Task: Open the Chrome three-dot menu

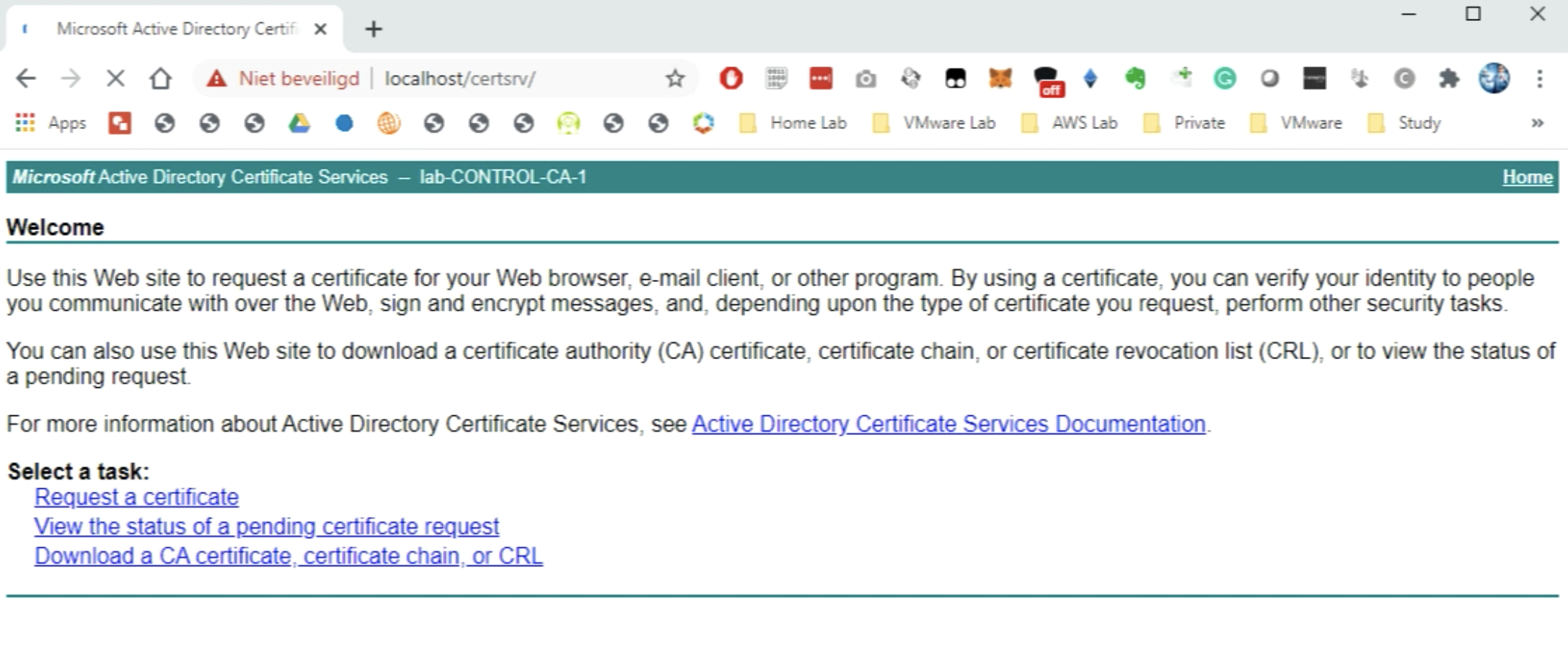Action: click(1539, 78)
